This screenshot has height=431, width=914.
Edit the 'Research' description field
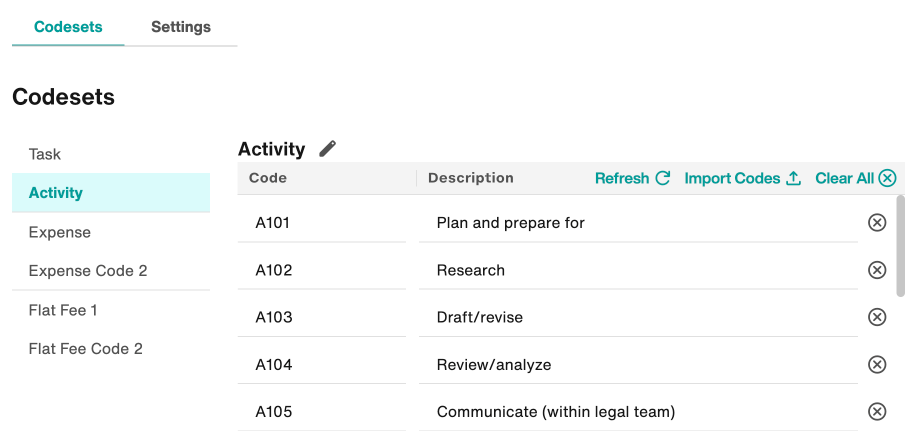(x=638, y=270)
